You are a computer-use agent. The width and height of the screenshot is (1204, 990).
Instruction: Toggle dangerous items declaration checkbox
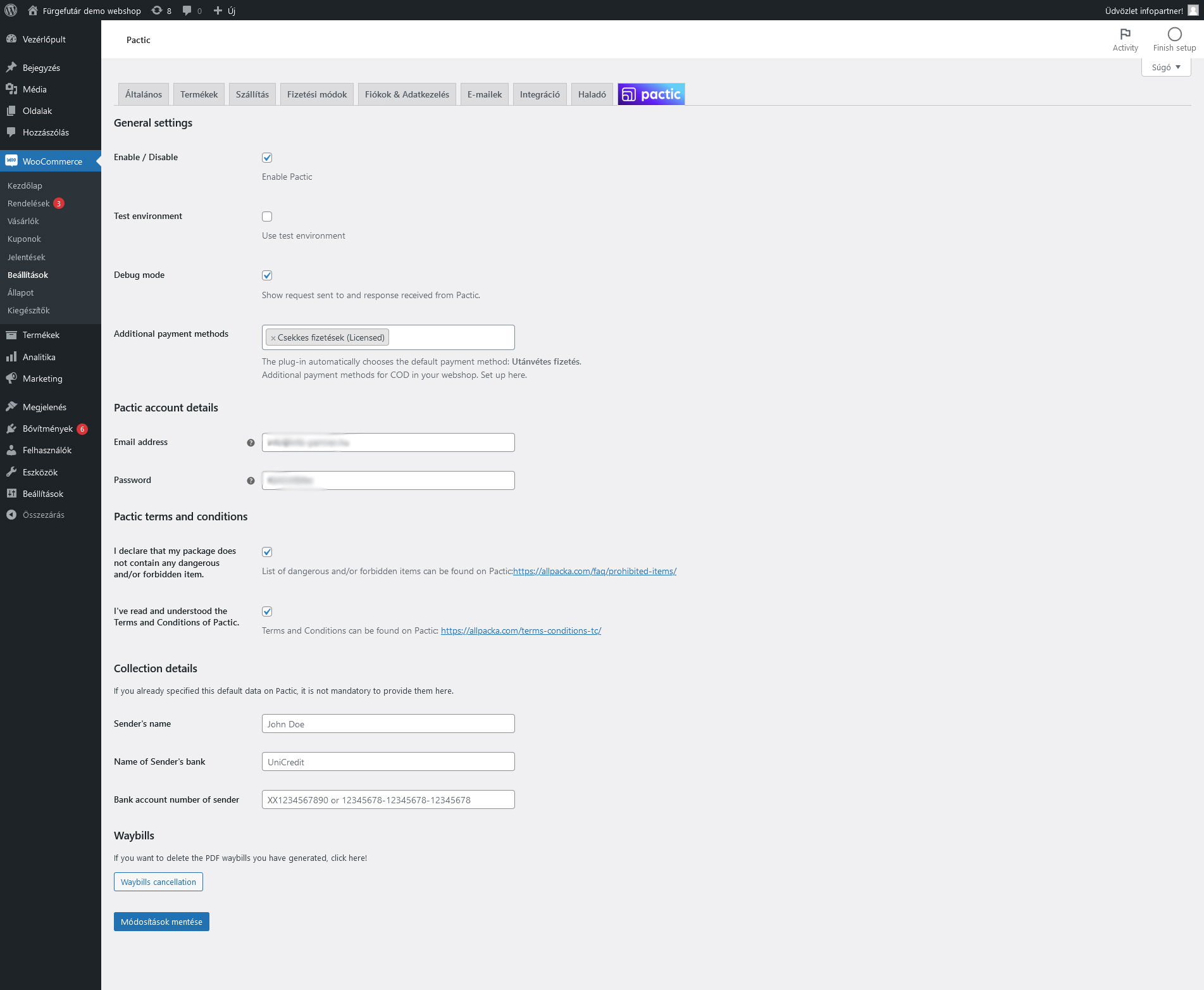[267, 552]
